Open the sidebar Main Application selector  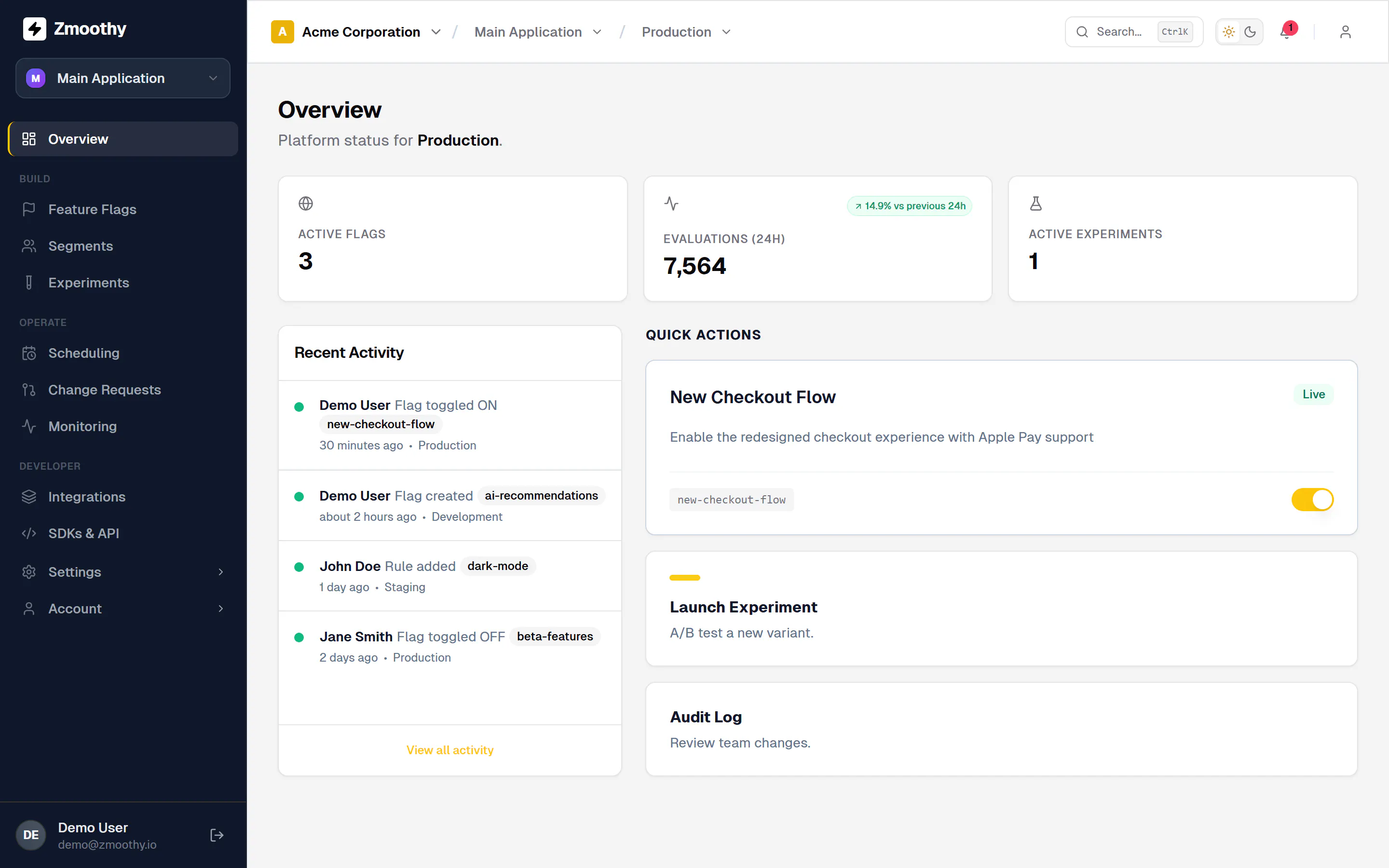coord(123,78)
